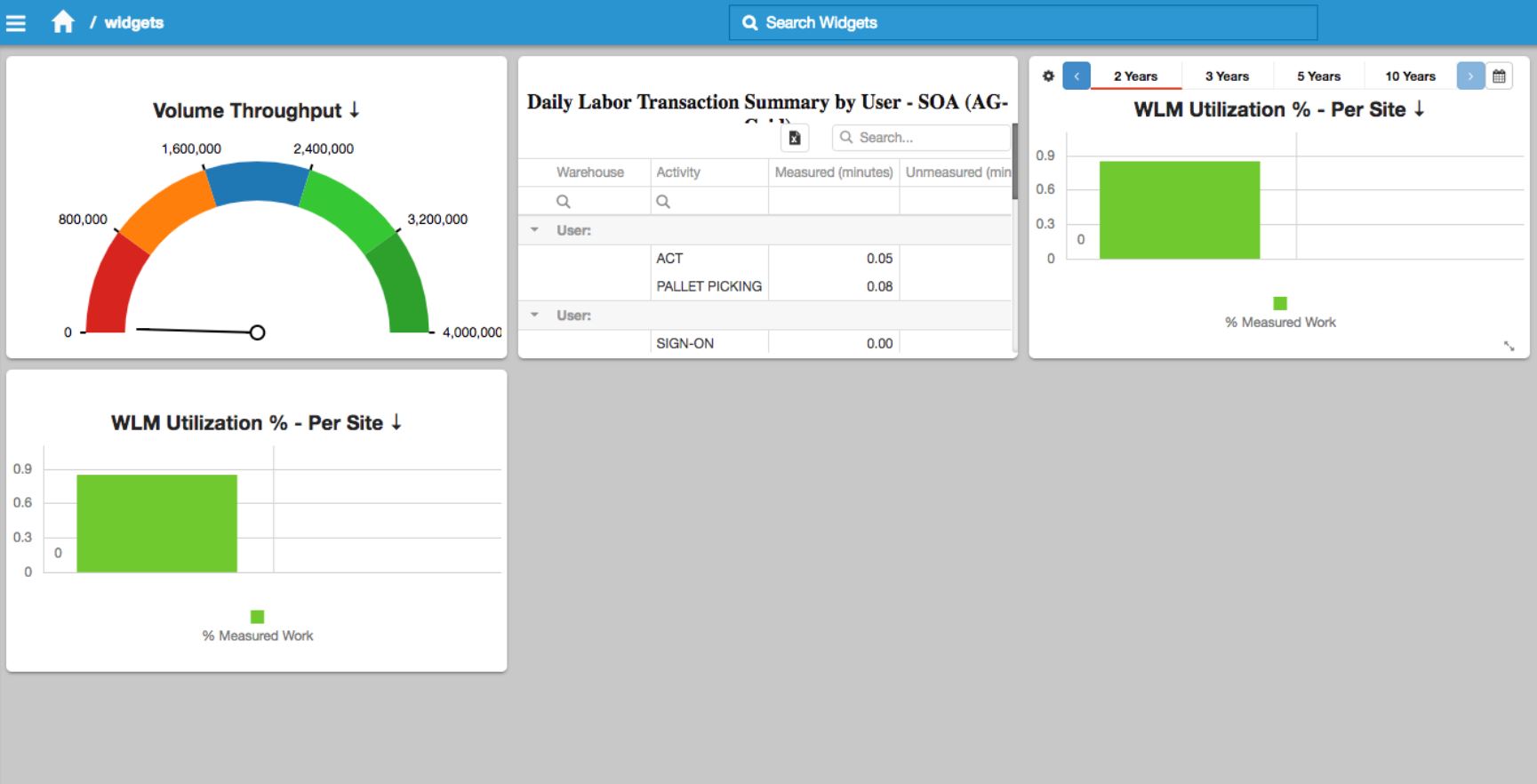Image resolution: width=1537 pixels, height=784 pixels.
Task: Click the resize handle on the top-right widget
Action: pyautogui.click(x=1509, y=346)
